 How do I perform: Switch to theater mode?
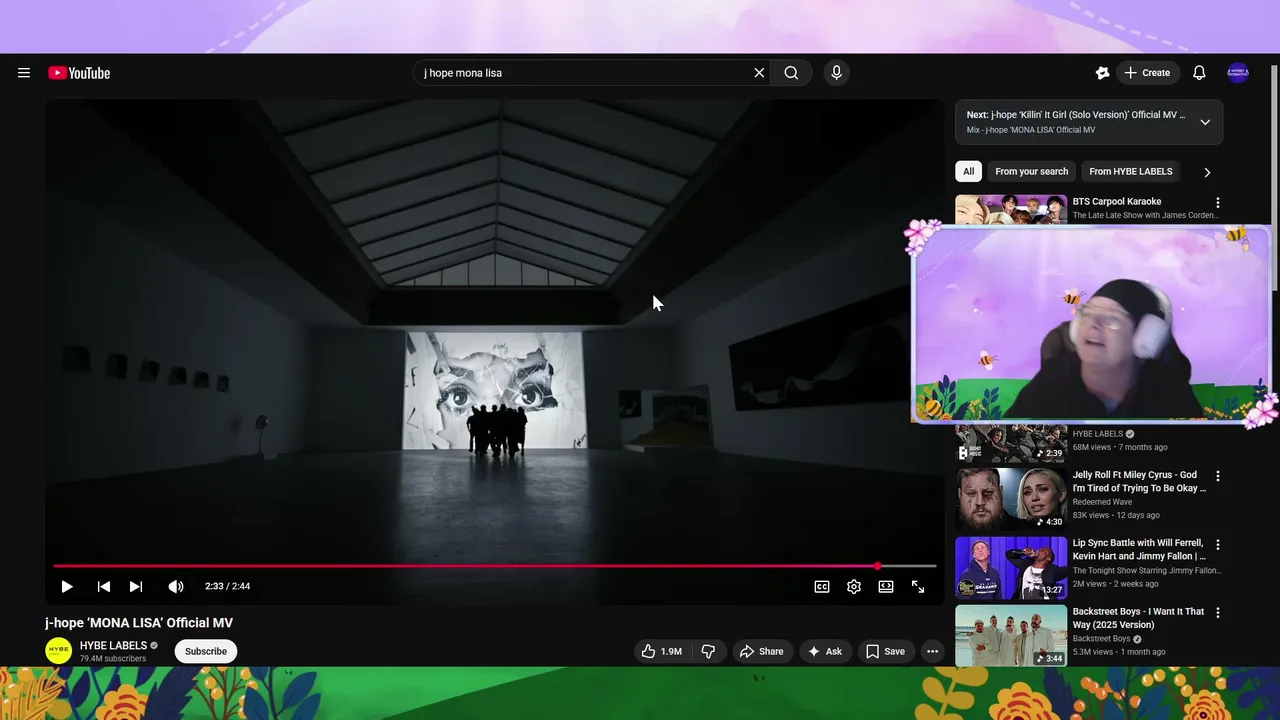pyautogui.click(x=886, y=587)
